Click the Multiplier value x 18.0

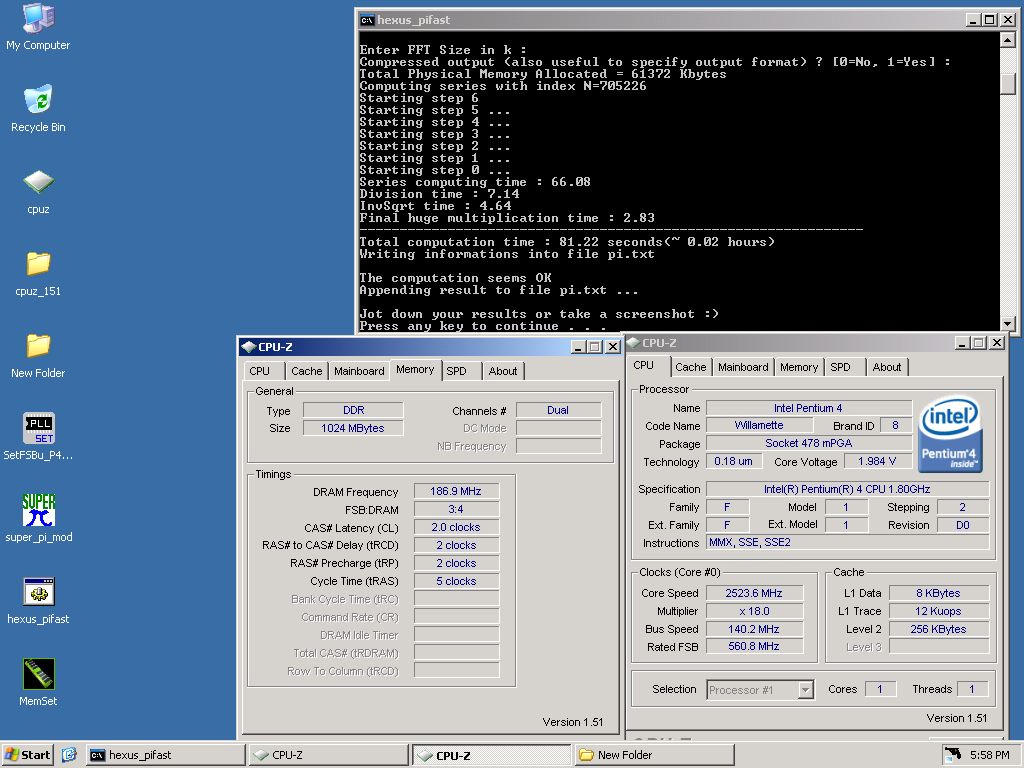[754, 611]
